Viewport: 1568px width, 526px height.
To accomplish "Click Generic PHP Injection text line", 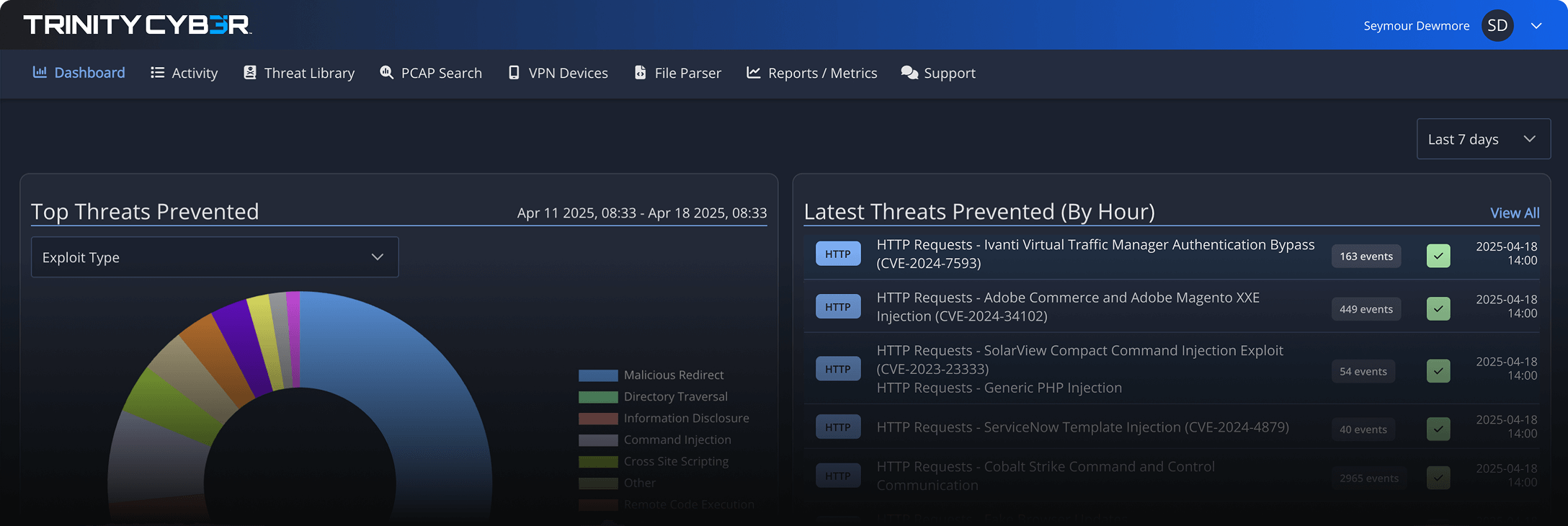I will click(x=999, y=388).
